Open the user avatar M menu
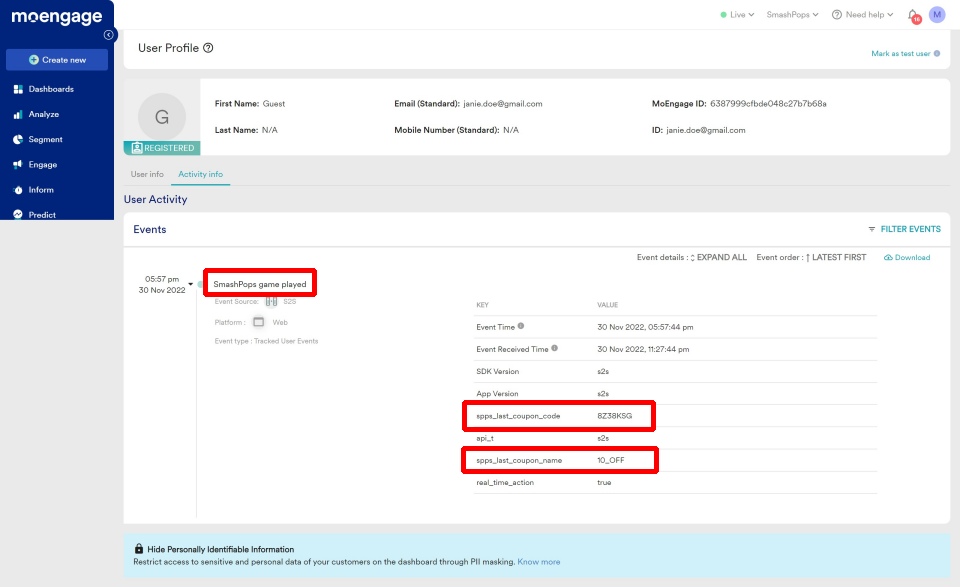This screenshot has height=587, width=960. pos(937,15)
